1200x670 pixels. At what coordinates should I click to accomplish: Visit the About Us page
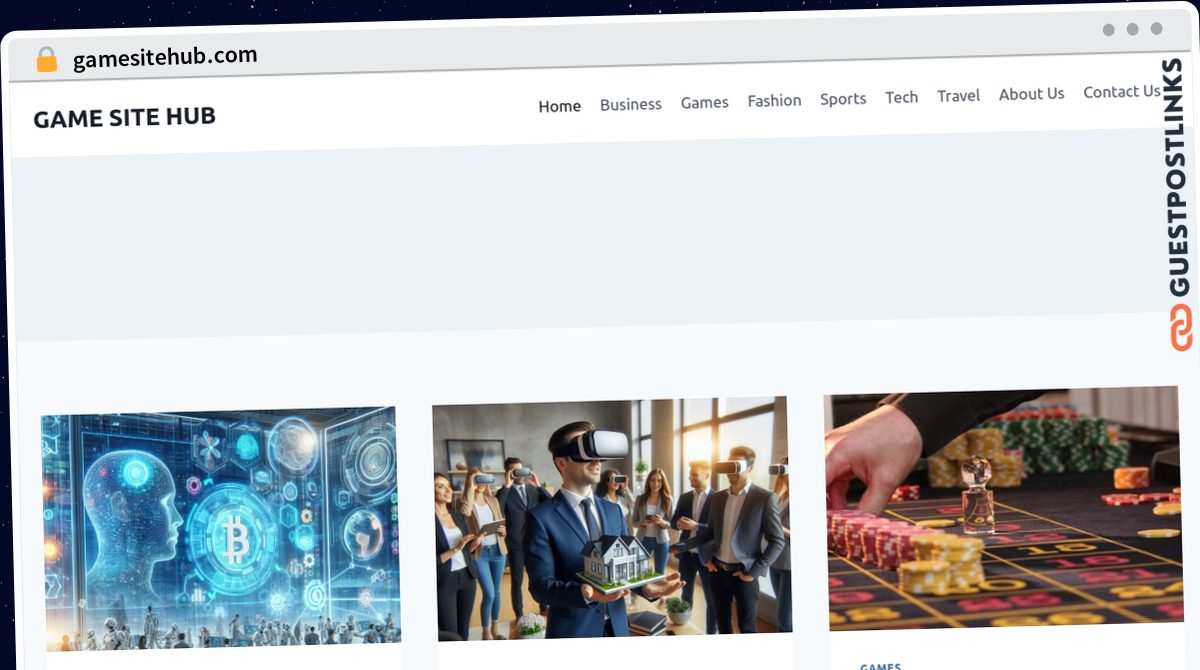point(1031,94)
